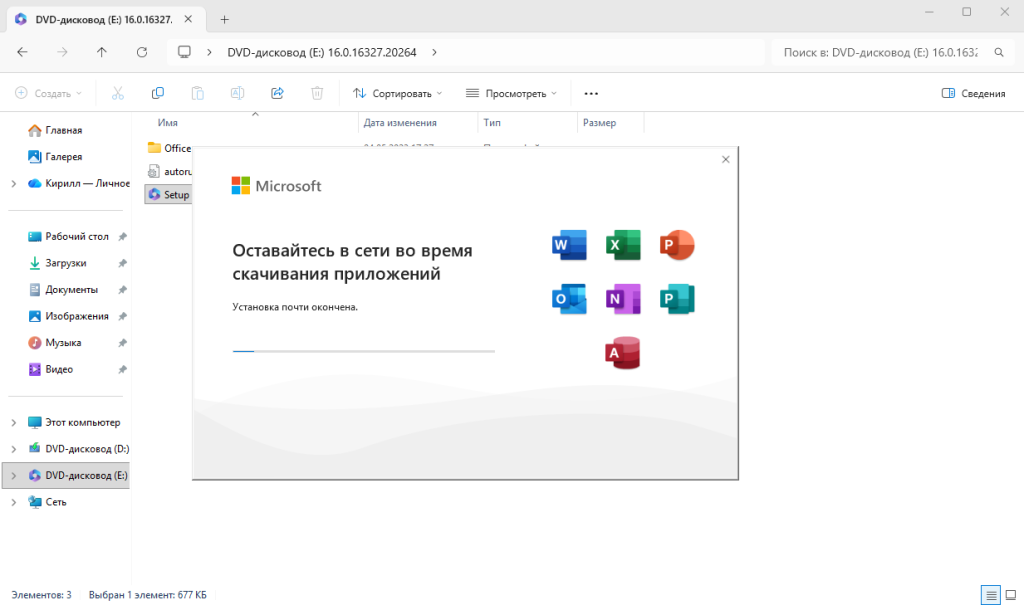Expand the chevron after DVD-дисковод path

[x=434, y=52]
